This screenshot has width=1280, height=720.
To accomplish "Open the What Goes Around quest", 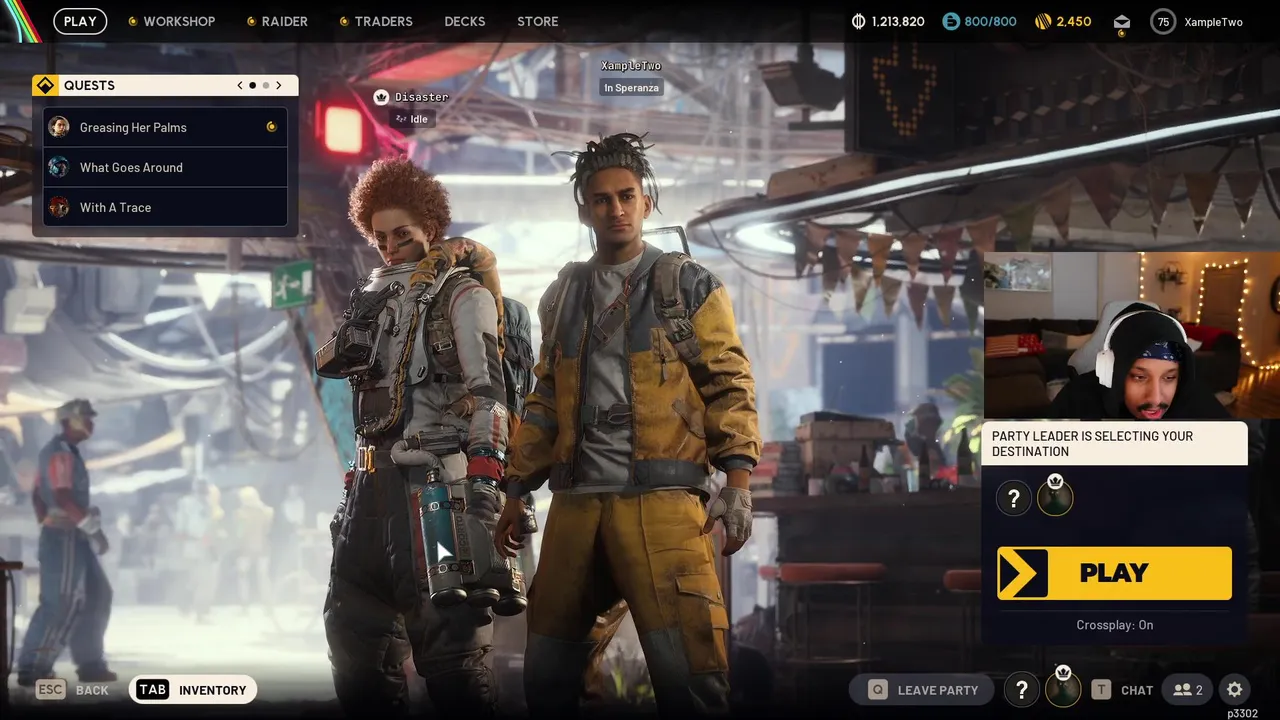I will [x=165, y=167].
